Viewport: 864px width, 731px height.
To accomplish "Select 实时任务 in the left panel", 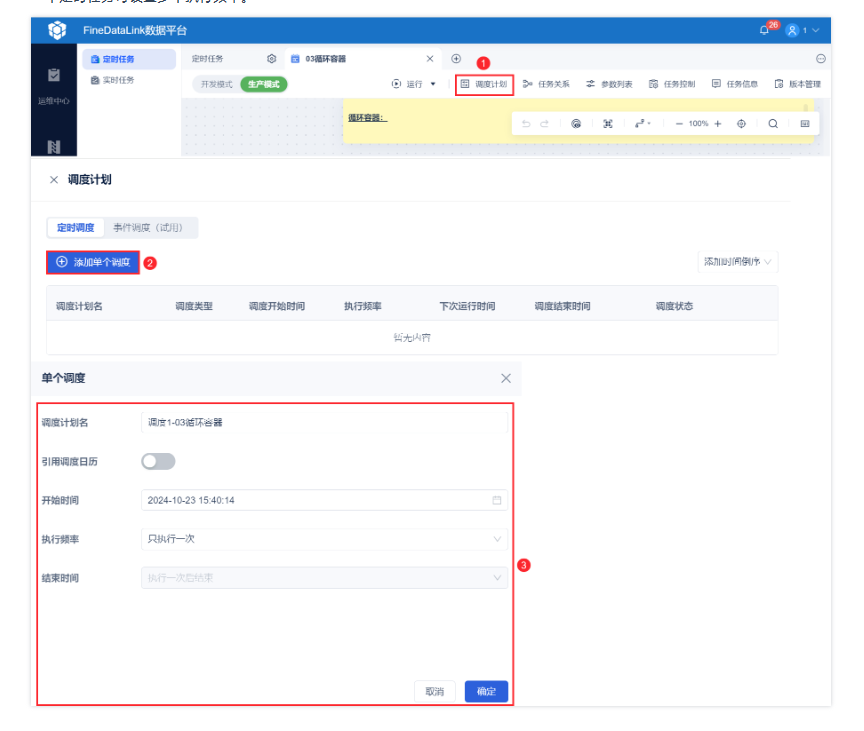I will point(112,80).
